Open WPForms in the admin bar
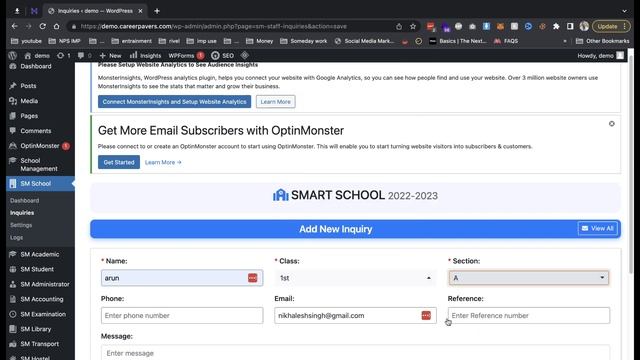Screen dimensions: 640x360 click(186, 56)
